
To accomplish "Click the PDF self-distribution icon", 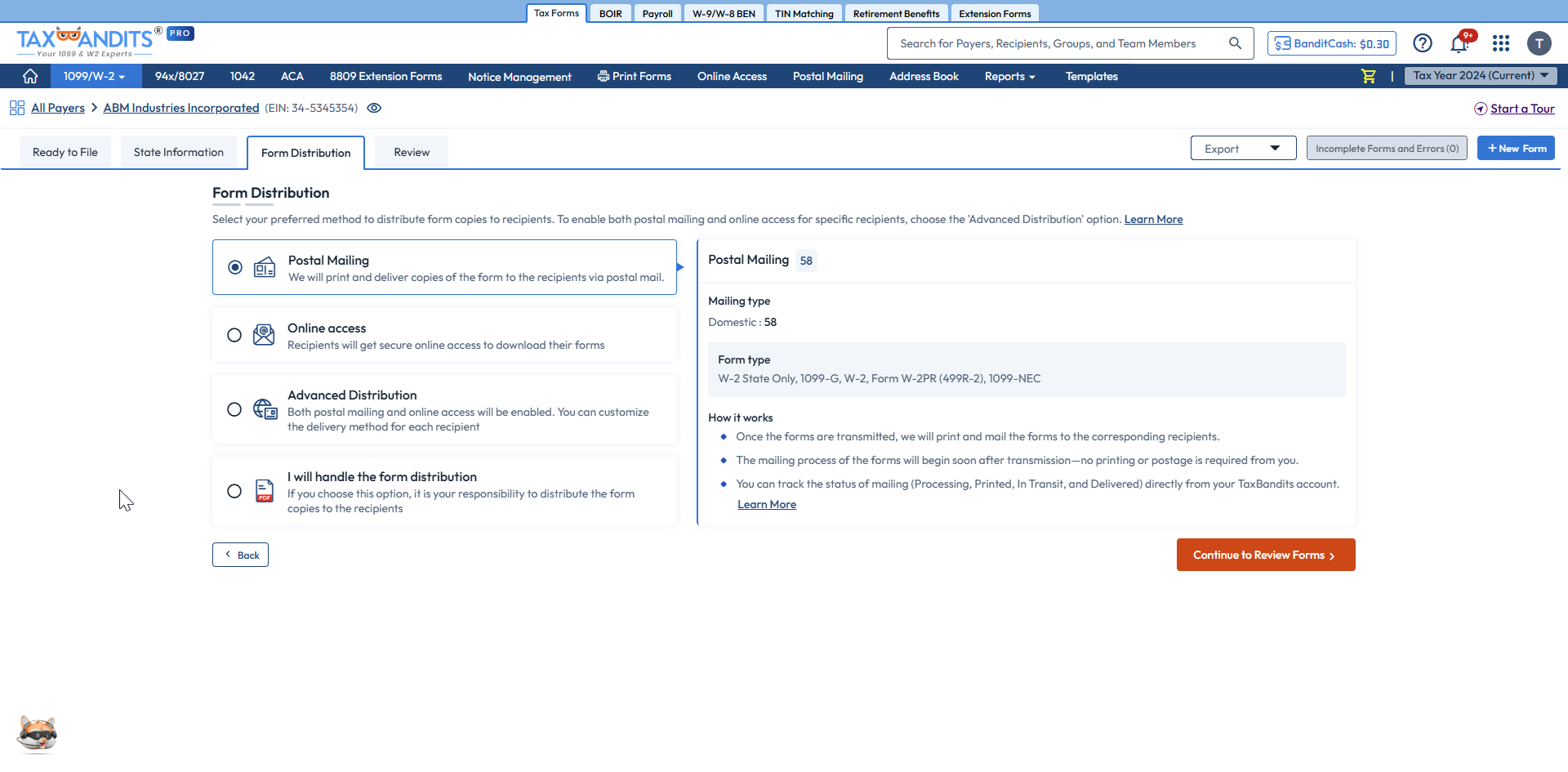I will 265,491.
